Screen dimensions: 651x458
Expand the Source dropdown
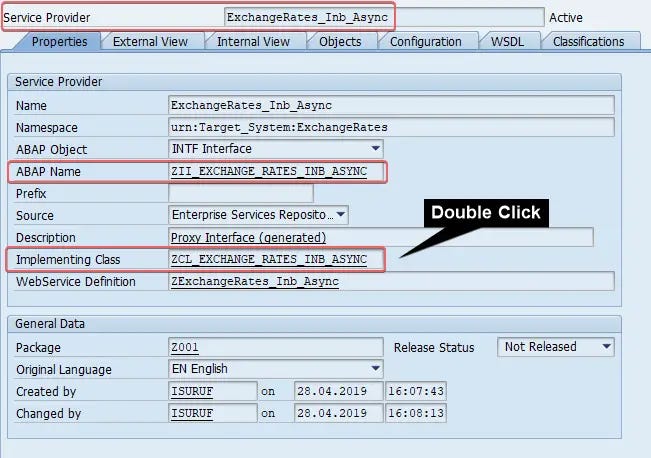click(x=341, y=215)
